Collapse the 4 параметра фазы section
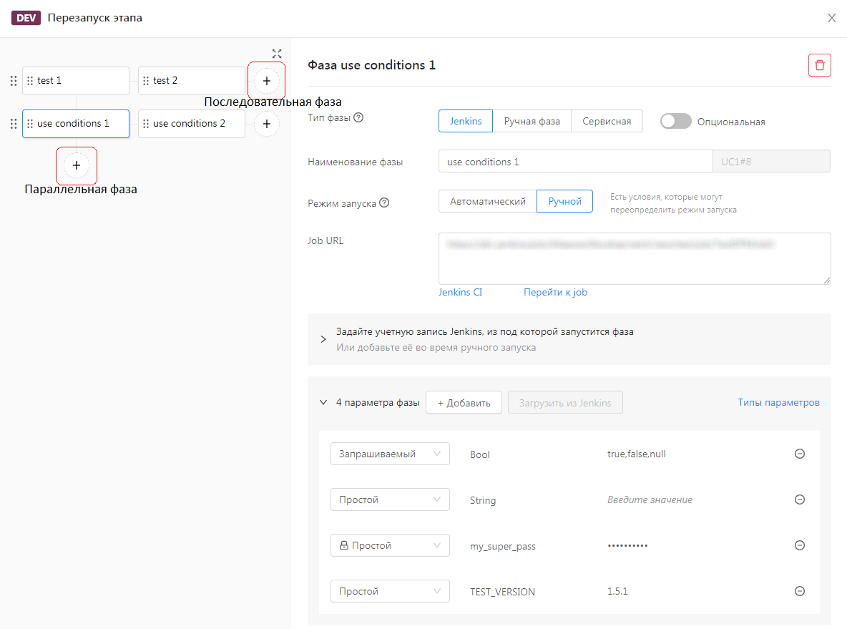Image resolution: width=847 pixels, height=629 pixels. (323, 403)
